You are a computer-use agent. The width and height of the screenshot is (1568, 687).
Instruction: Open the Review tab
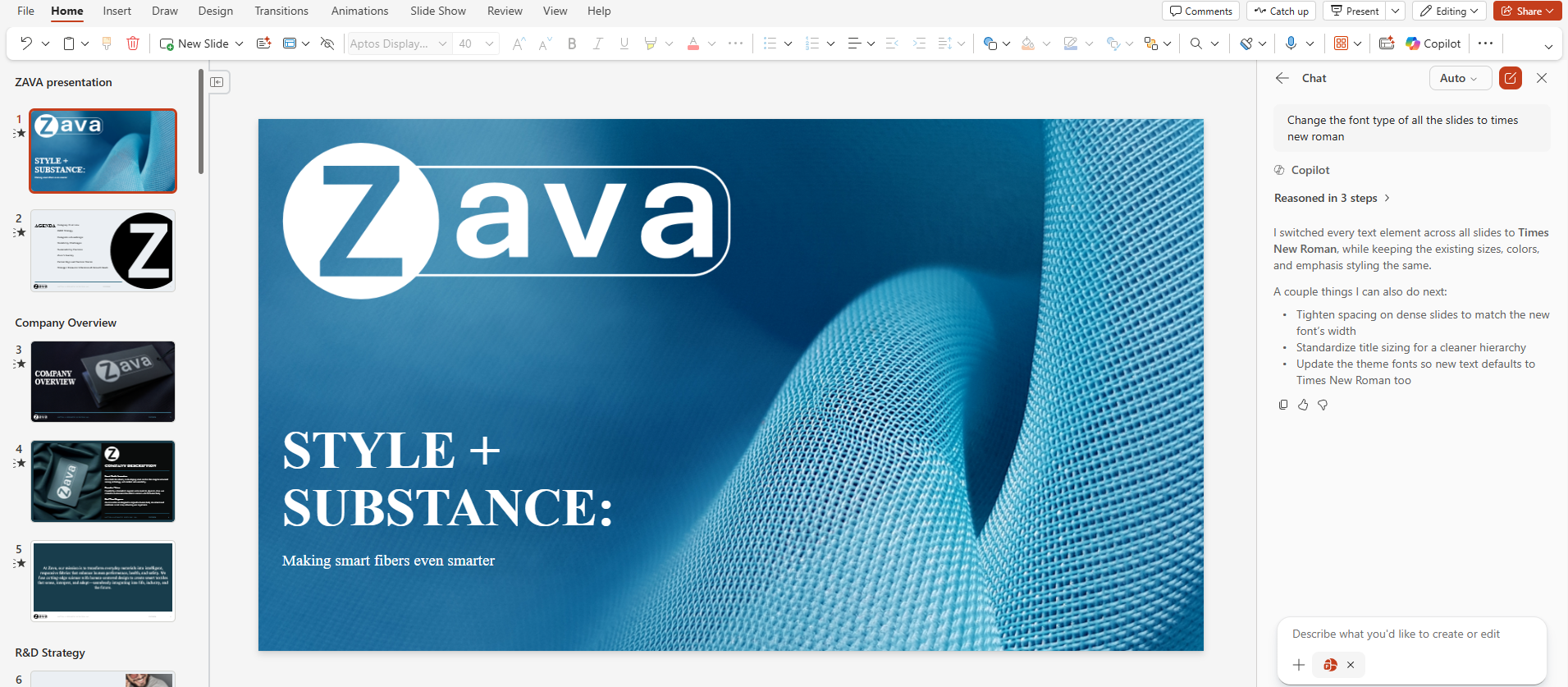(x=505, y=11)
